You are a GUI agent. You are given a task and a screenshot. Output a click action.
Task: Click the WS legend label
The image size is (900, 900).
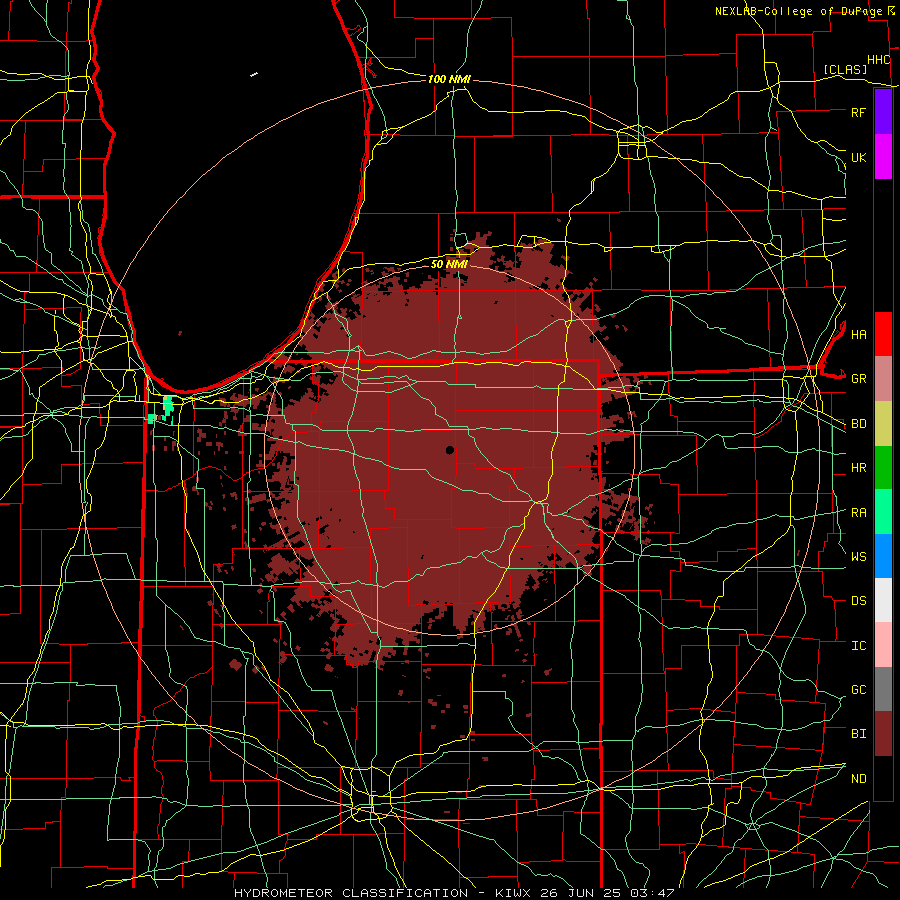[858, 557]
